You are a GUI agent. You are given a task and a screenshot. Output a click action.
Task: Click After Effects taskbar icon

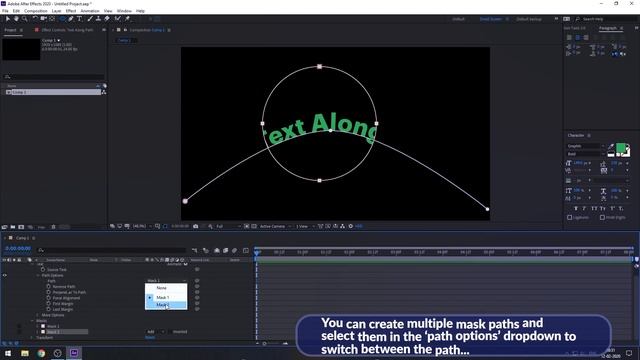(74, 353)
